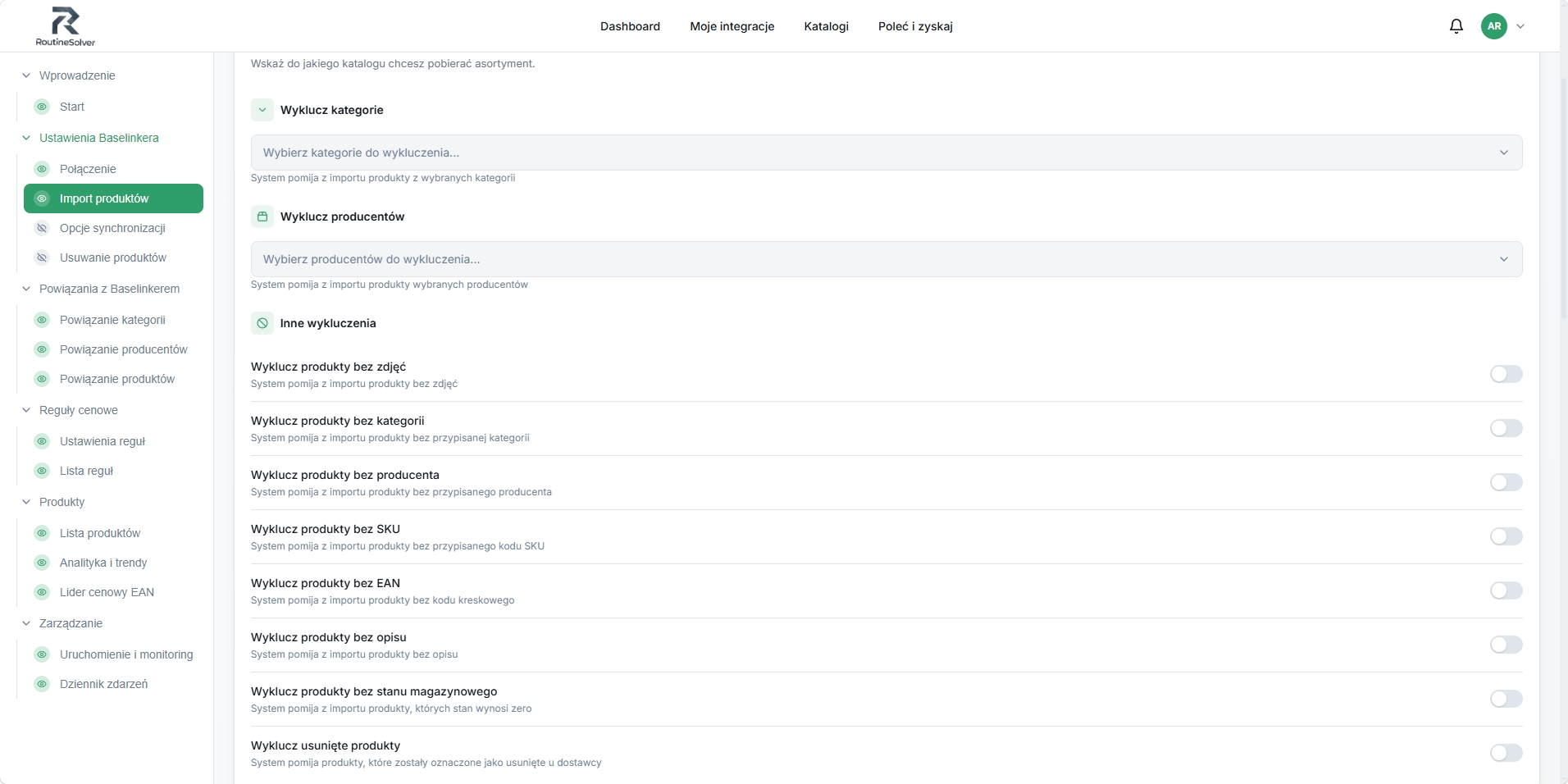This screenshot has width=1568, height=784.
Task: Open Powiązanie produktów sidebar link
Action: point(117,379)
